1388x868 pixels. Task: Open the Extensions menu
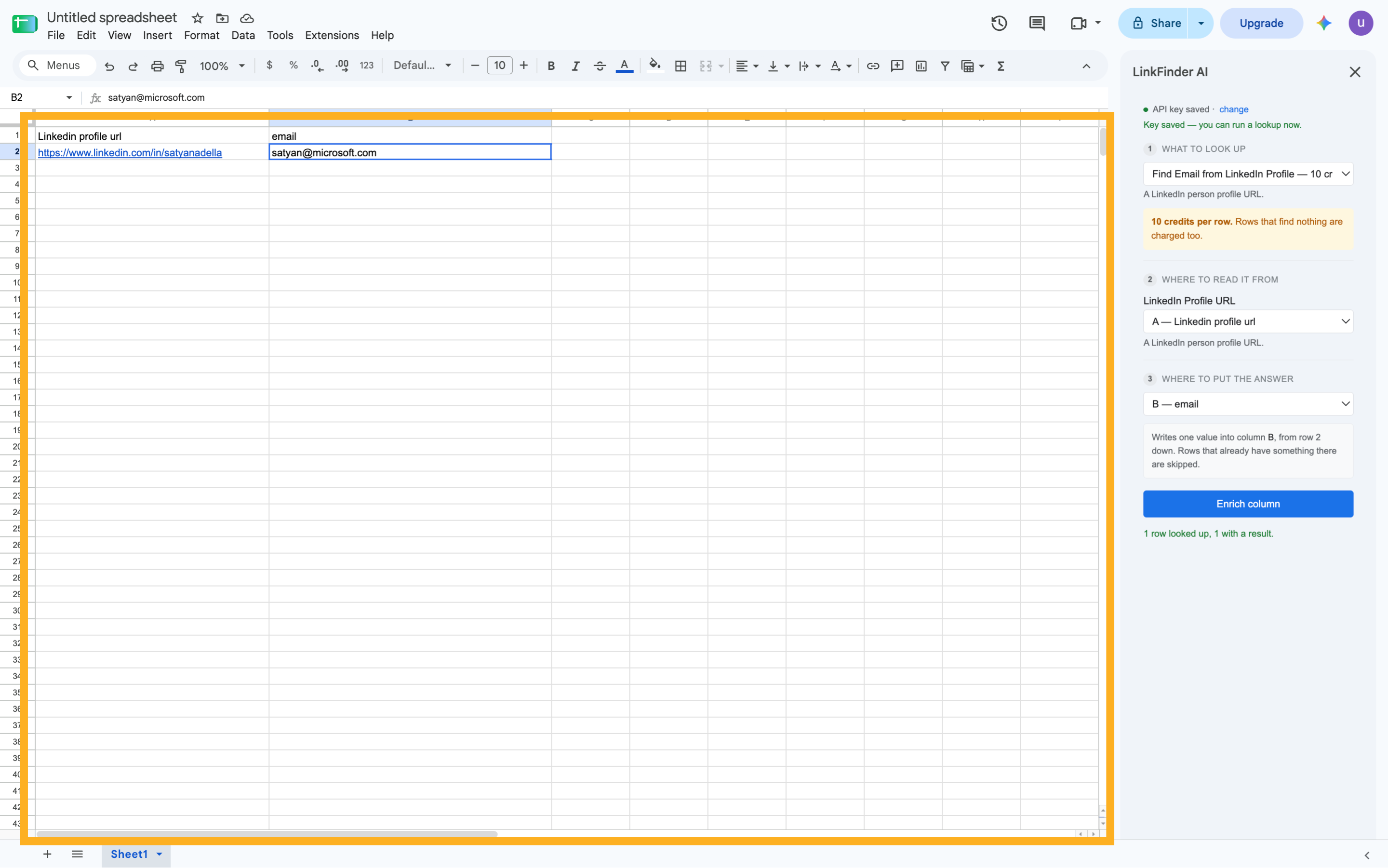(x=332, y=35)
